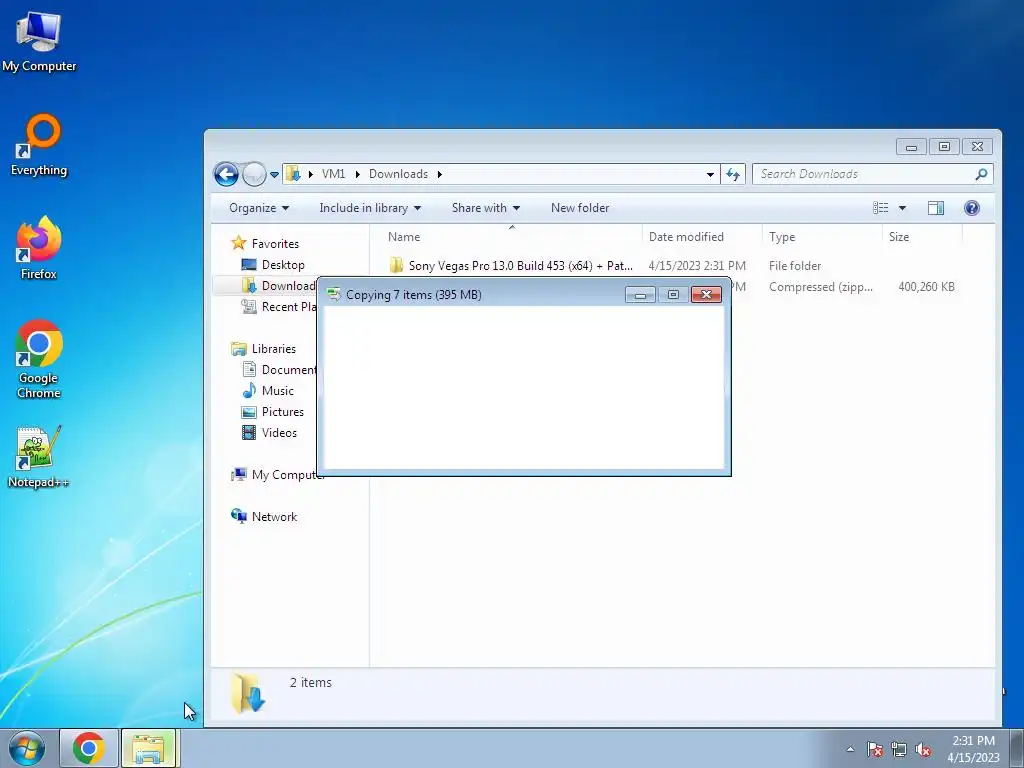Open Firefox desktop shortcut
The width and height of the screenshot is (1024, 768).
point(39,248)
